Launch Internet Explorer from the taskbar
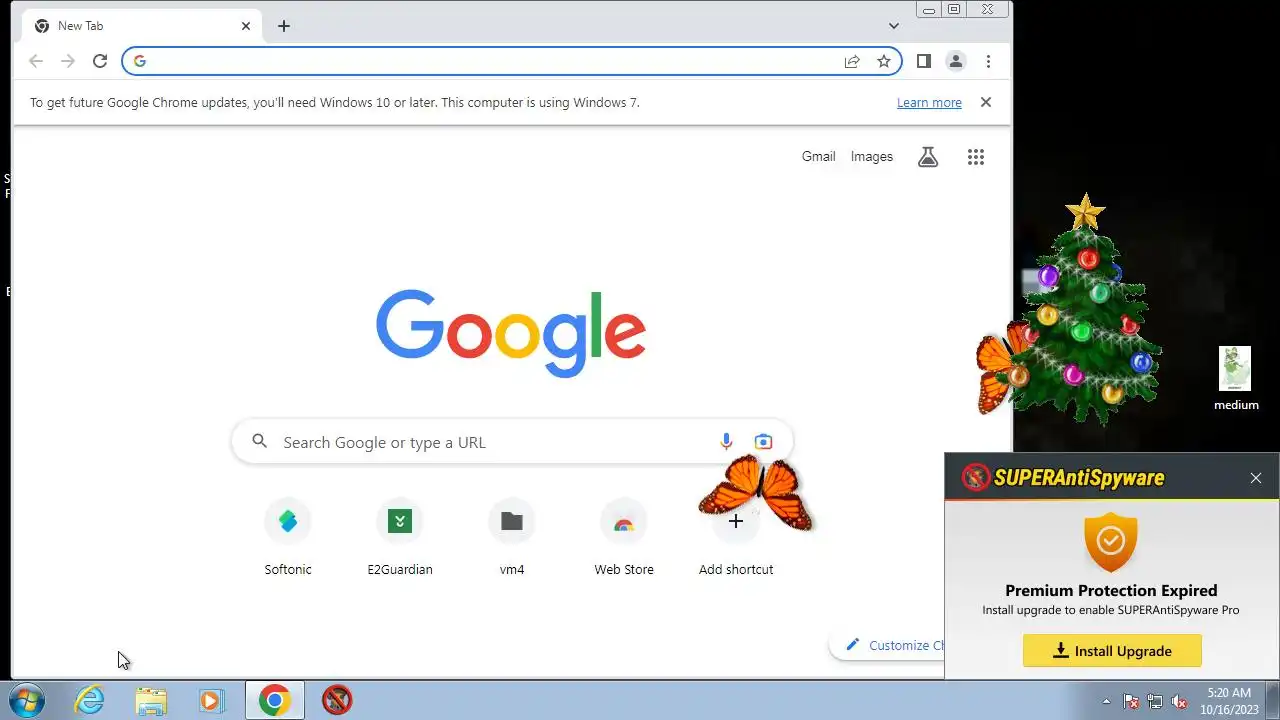 90,700
